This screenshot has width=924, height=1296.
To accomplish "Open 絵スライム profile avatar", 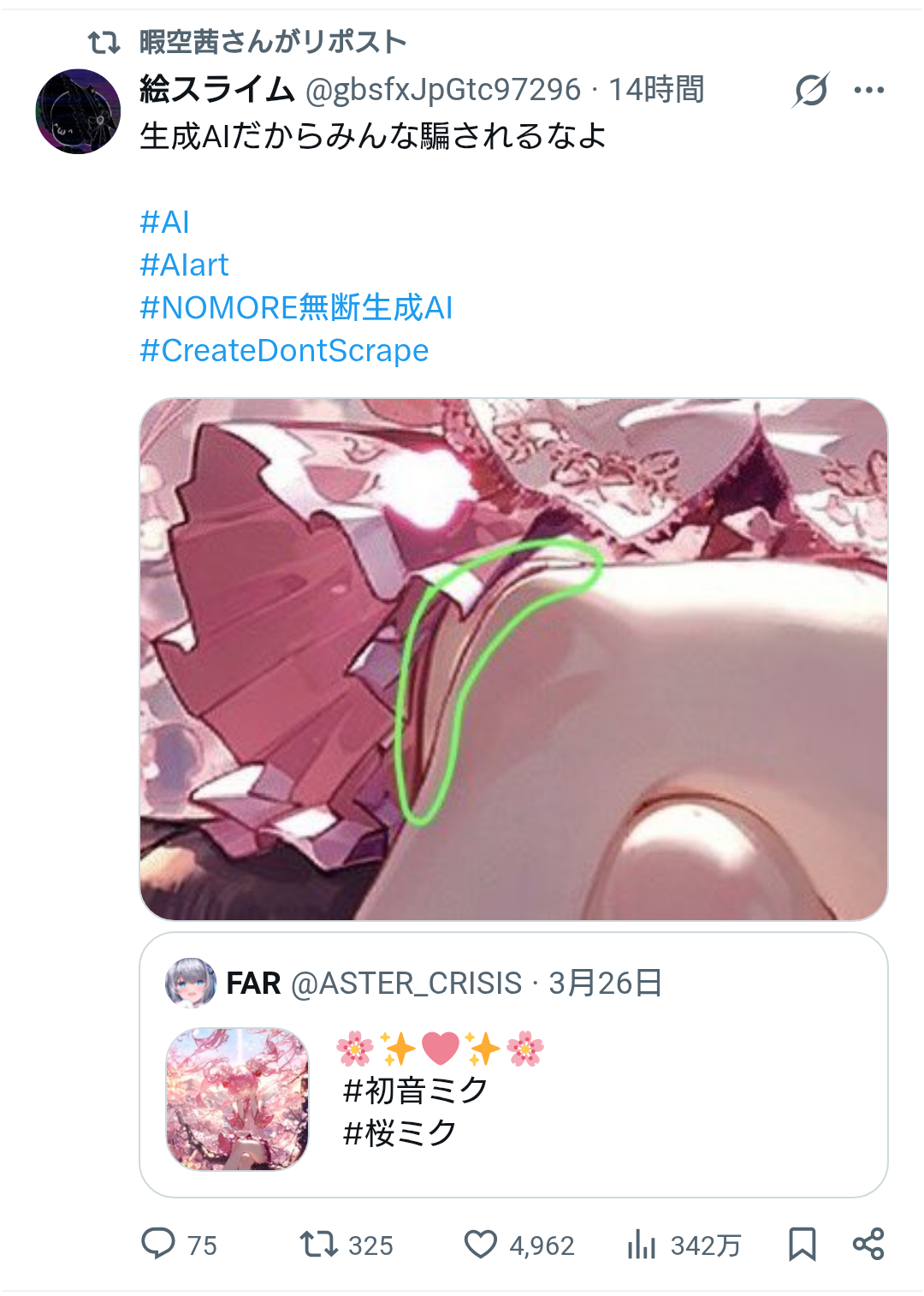I will (78, 111).
